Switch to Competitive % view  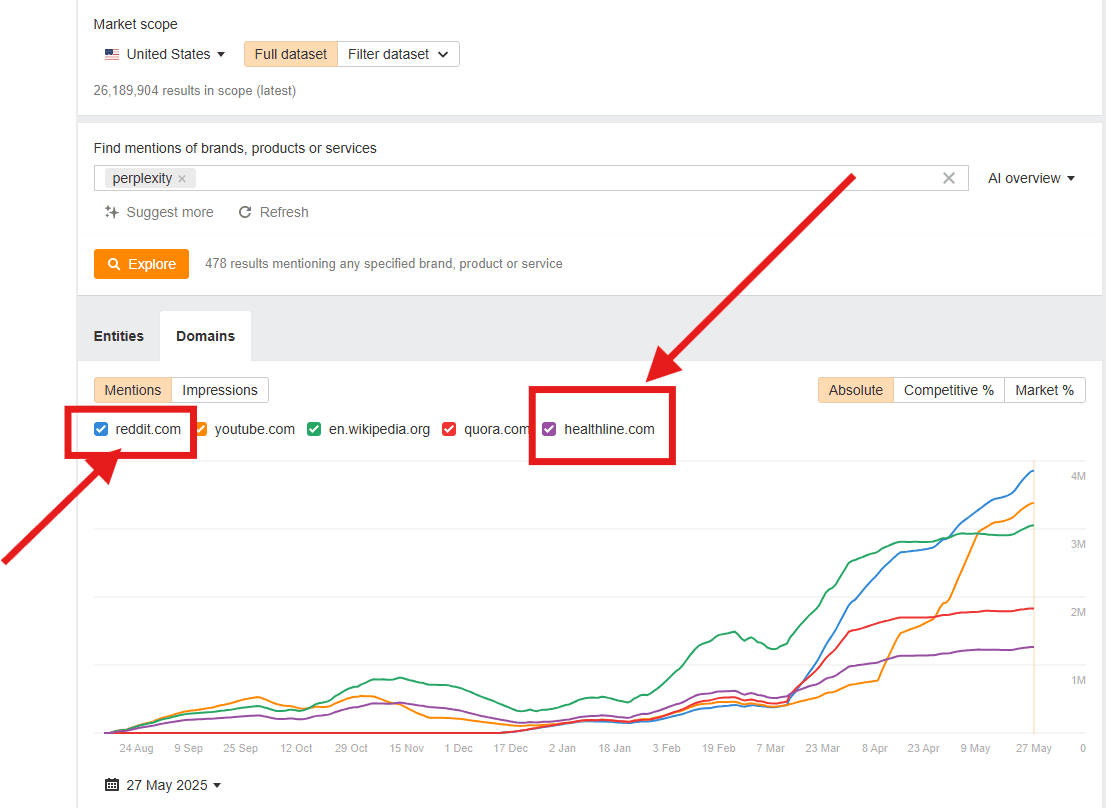[949, 390]
